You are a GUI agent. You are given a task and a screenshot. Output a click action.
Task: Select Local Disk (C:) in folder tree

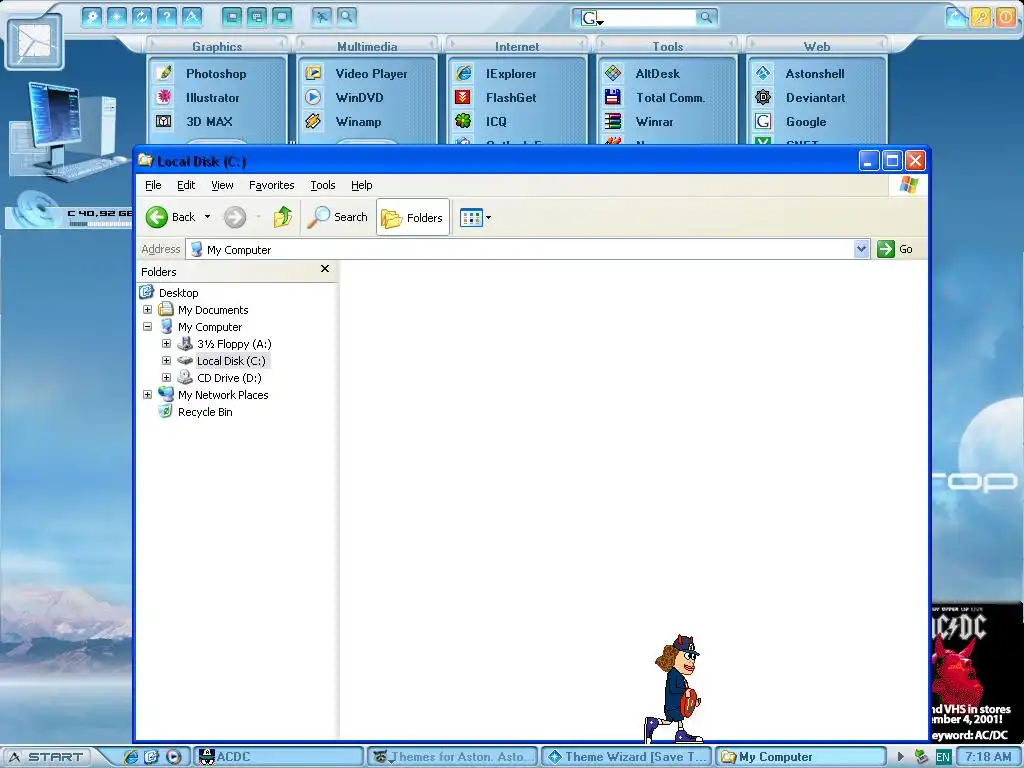(x=231, y=360)
